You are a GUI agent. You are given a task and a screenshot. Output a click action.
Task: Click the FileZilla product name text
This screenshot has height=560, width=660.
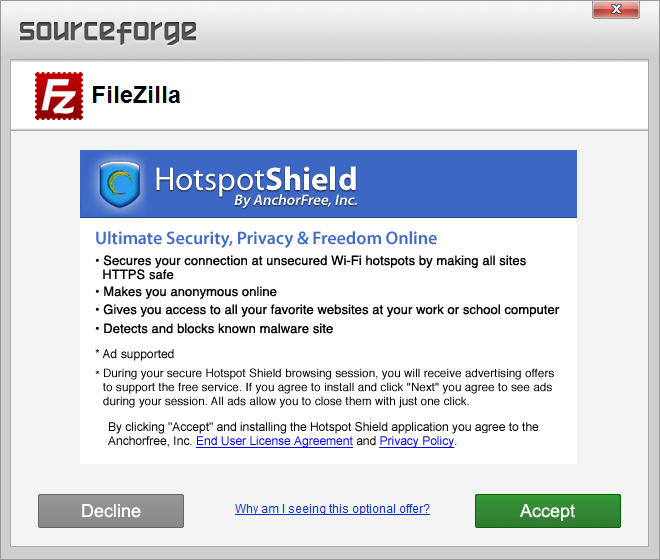click(136, 95)
